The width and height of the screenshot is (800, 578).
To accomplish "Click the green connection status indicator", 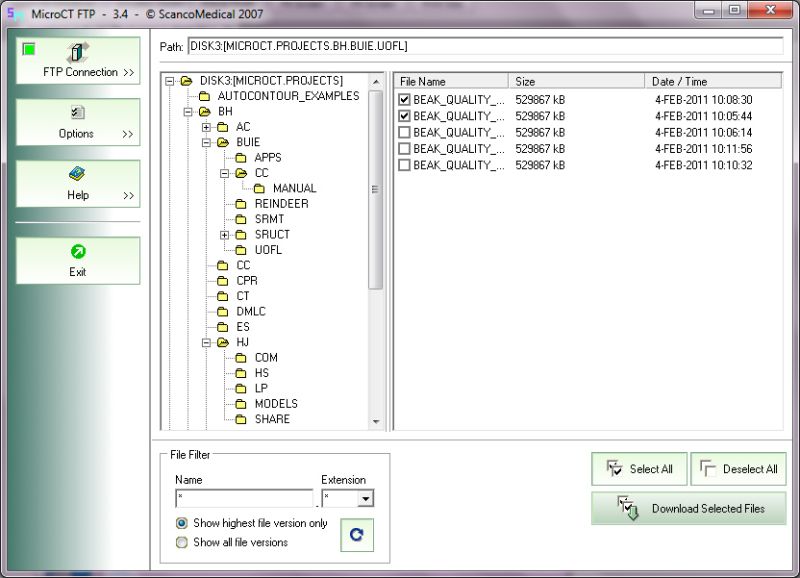I will (29, 49).
